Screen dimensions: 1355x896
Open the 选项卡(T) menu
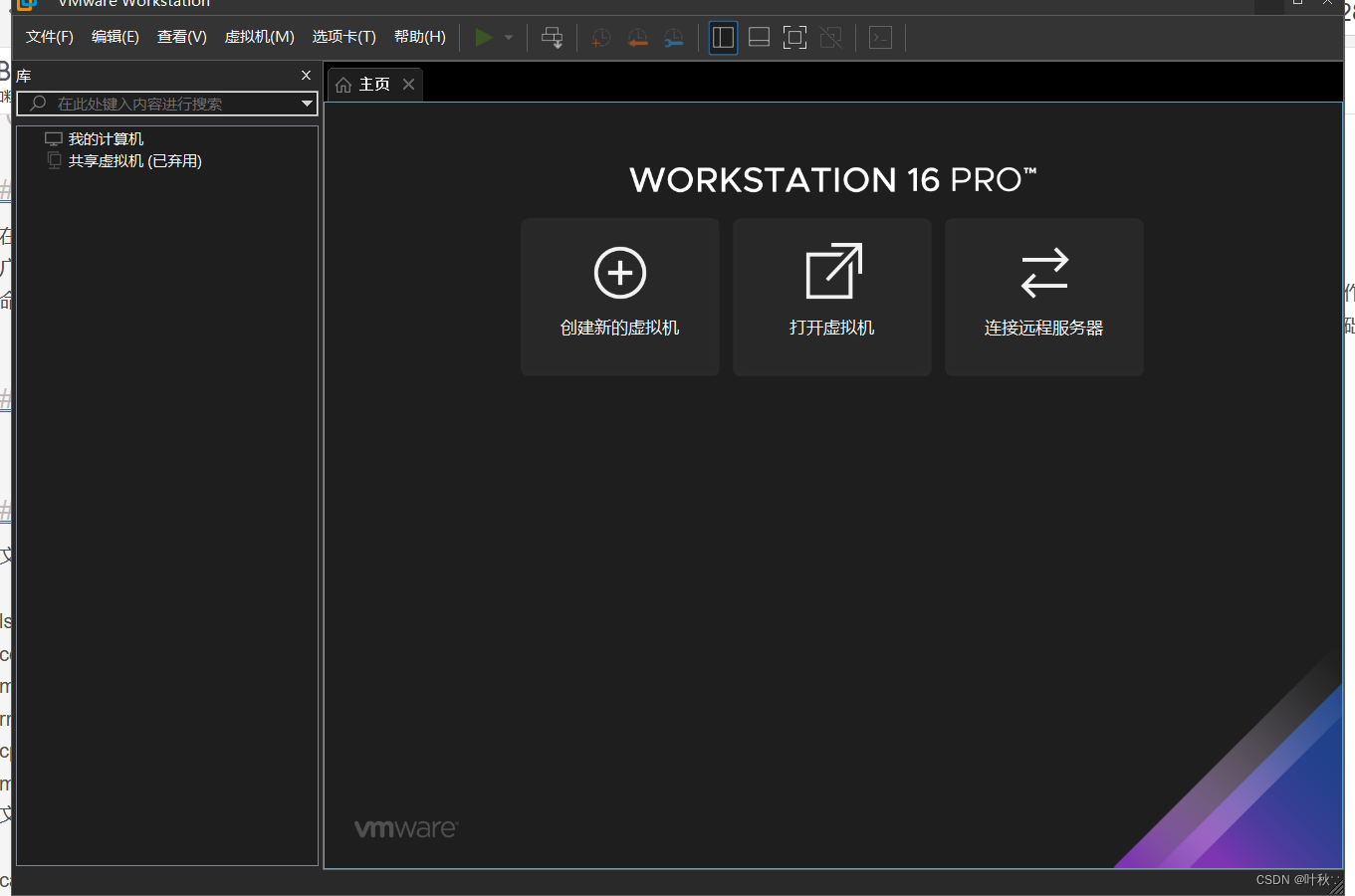click(344, 37)
